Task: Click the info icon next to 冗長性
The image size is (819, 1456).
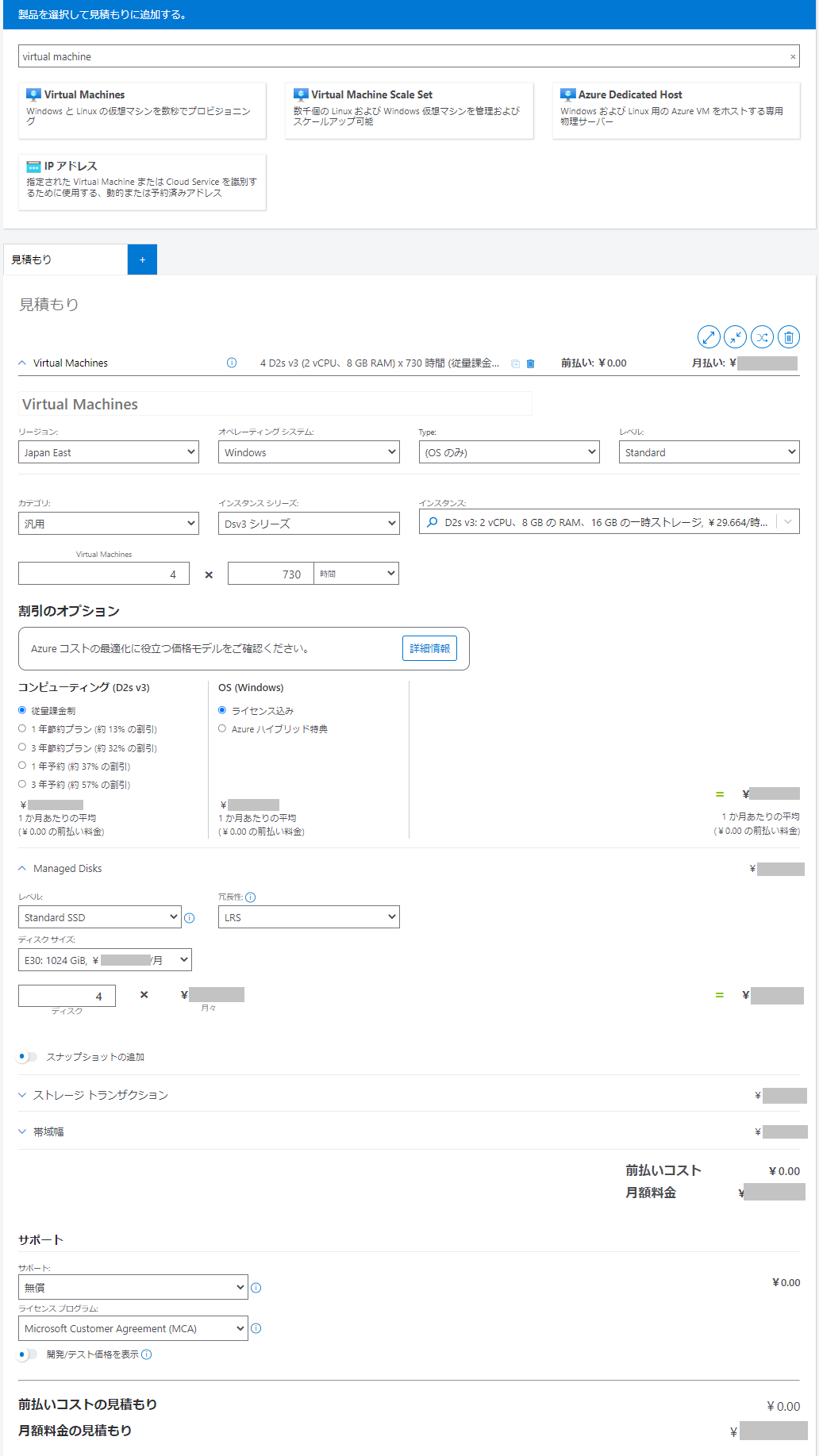Action: 251,897
